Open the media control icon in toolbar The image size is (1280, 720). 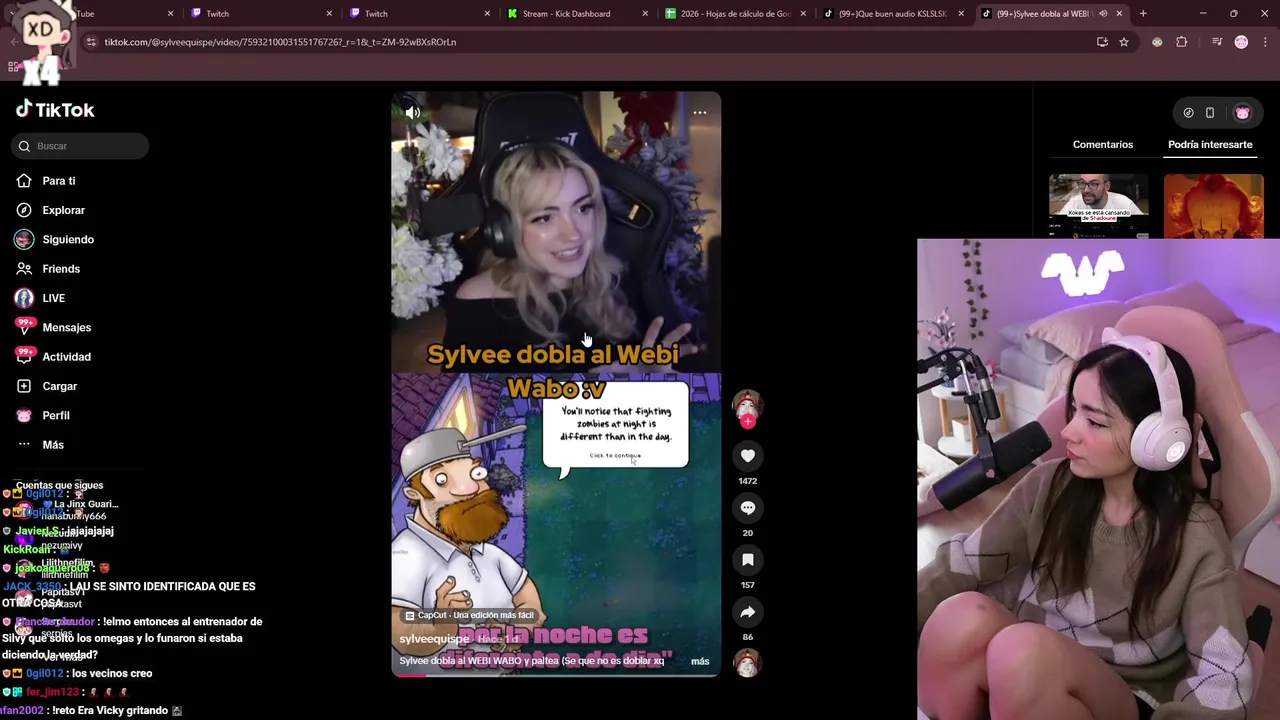tap(1217, 42)
